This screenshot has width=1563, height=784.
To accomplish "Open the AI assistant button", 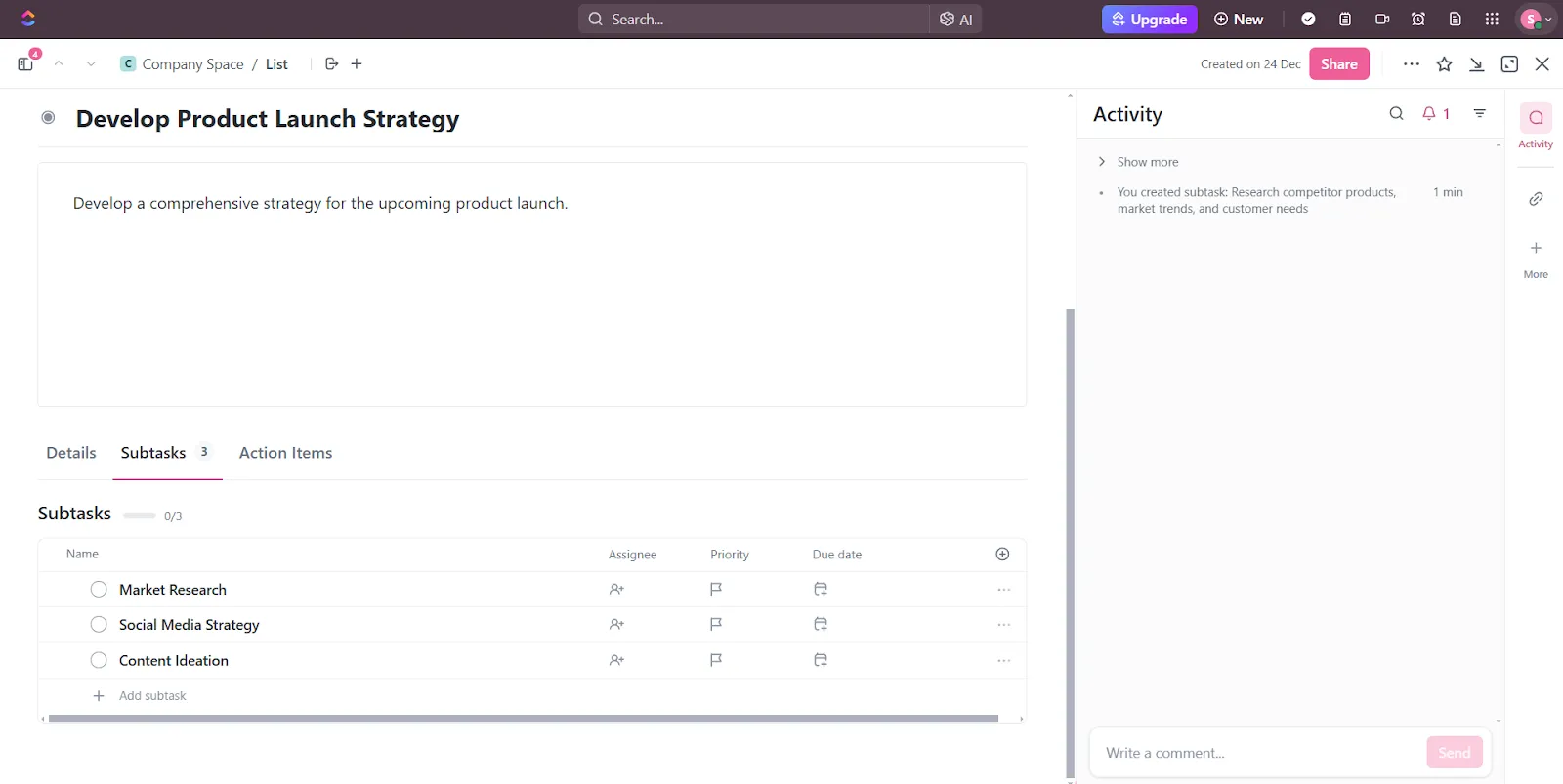I will 955,19.
